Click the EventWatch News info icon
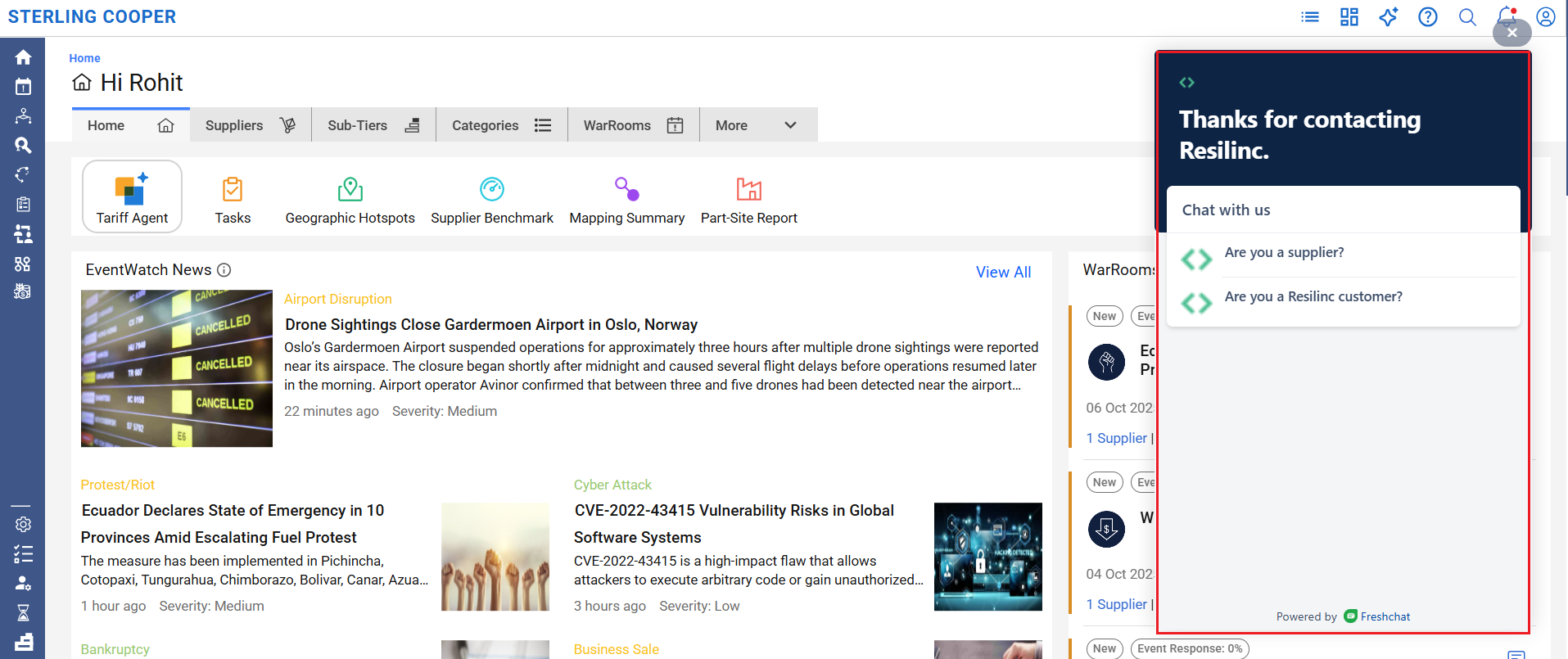Screen dimensions: 1568x659 224,270
